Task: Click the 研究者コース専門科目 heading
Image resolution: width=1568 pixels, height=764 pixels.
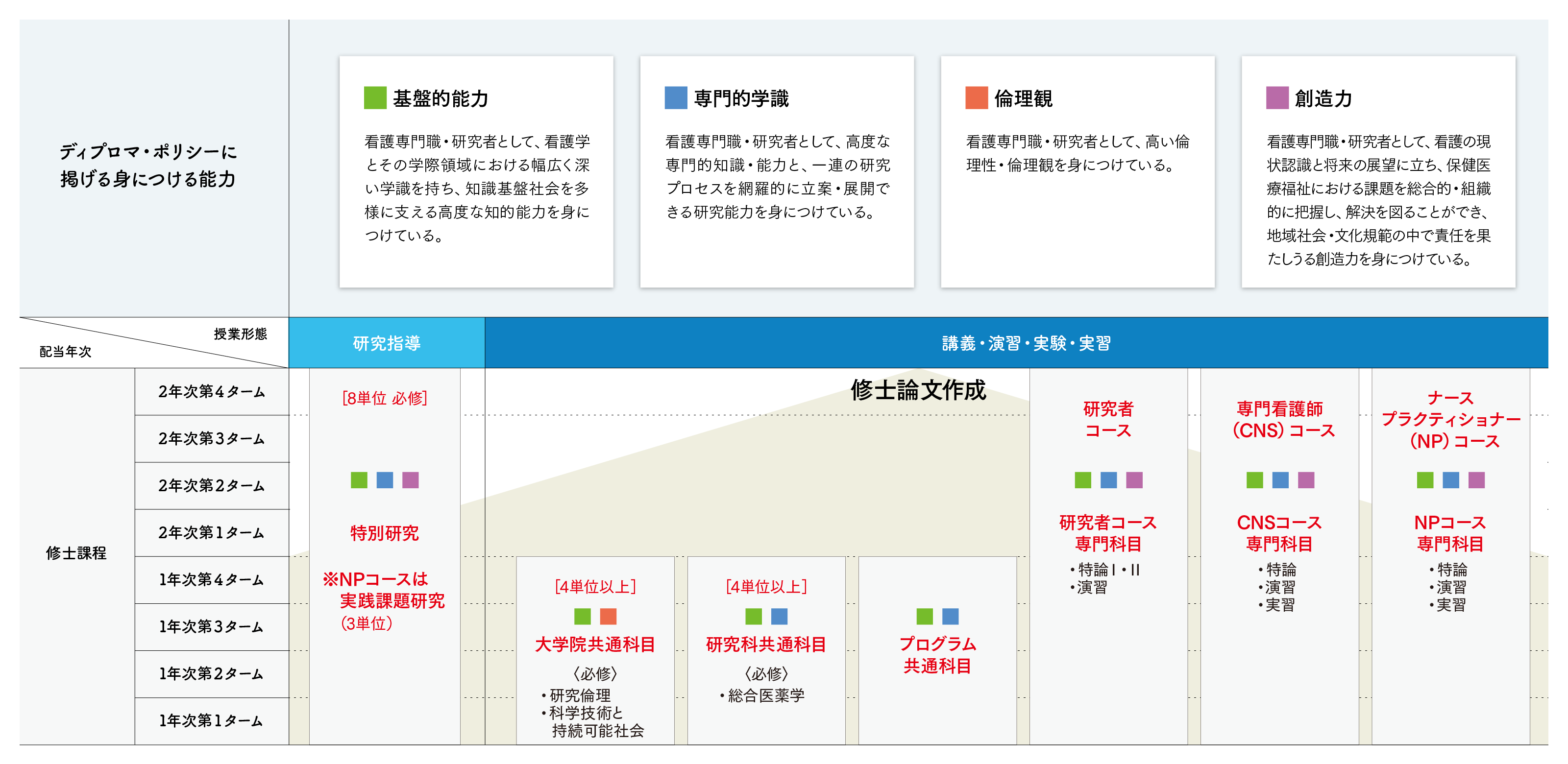Action: coord(1108,533)
